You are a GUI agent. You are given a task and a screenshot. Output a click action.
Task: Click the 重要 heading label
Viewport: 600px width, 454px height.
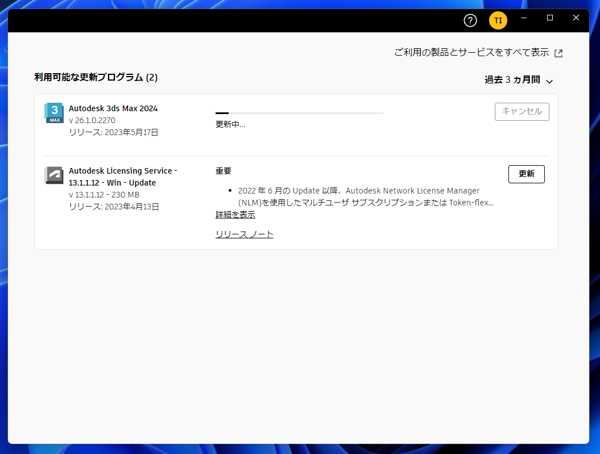coord(223,171)
